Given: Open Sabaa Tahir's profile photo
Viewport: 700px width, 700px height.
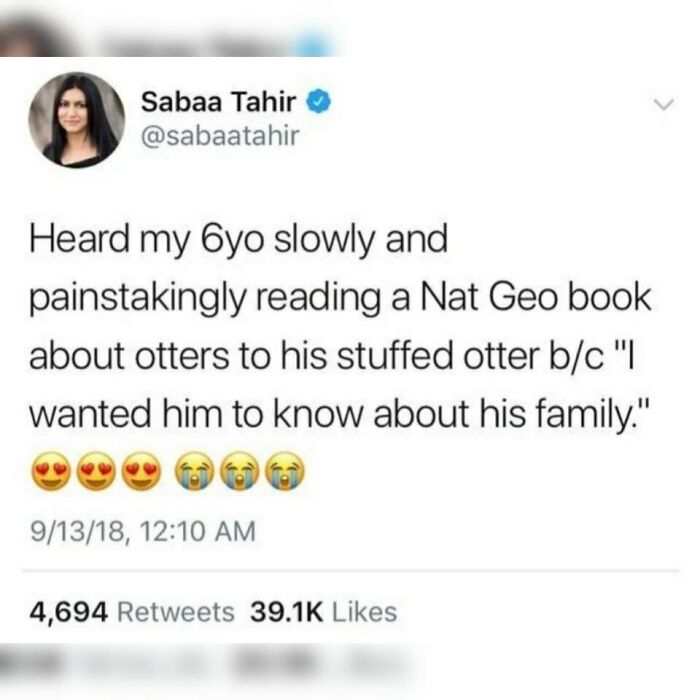Looking at the screenshot, I should pyautogui.click(x=77, y=120).
